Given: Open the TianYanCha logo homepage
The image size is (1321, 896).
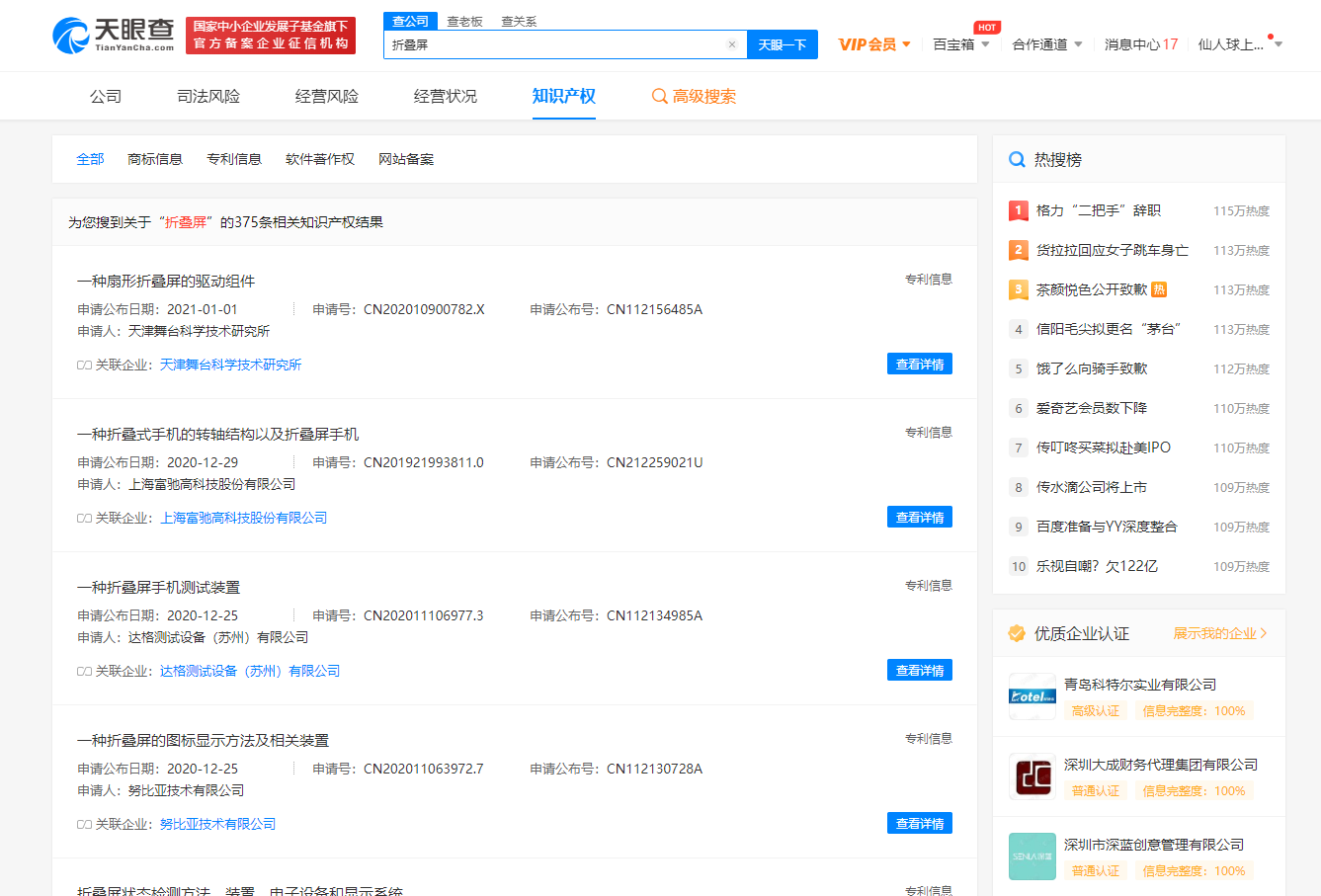Looking at the screenshot, I should click(114, 35).
